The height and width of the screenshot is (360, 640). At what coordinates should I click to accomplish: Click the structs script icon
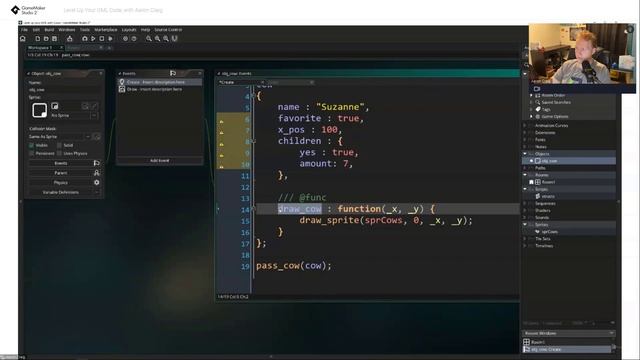point(538,196)
